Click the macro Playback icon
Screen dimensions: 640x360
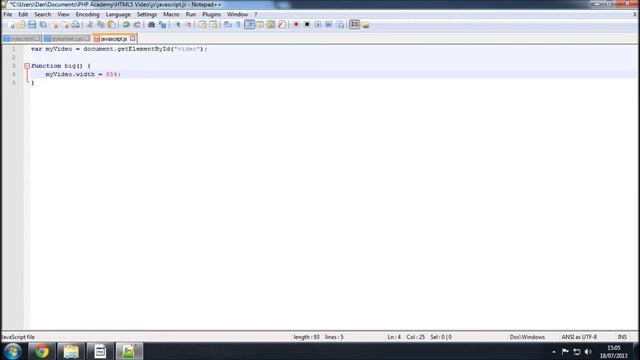318,25
